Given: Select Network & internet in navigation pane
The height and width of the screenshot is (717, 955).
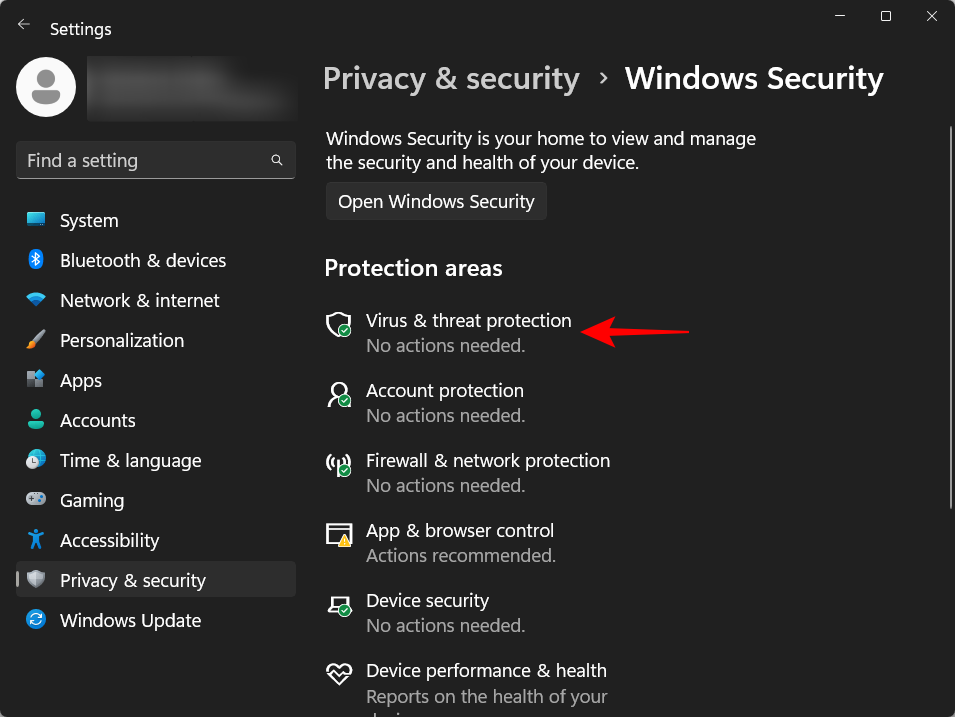Looking at the screenshot, I should pos(36,300).
